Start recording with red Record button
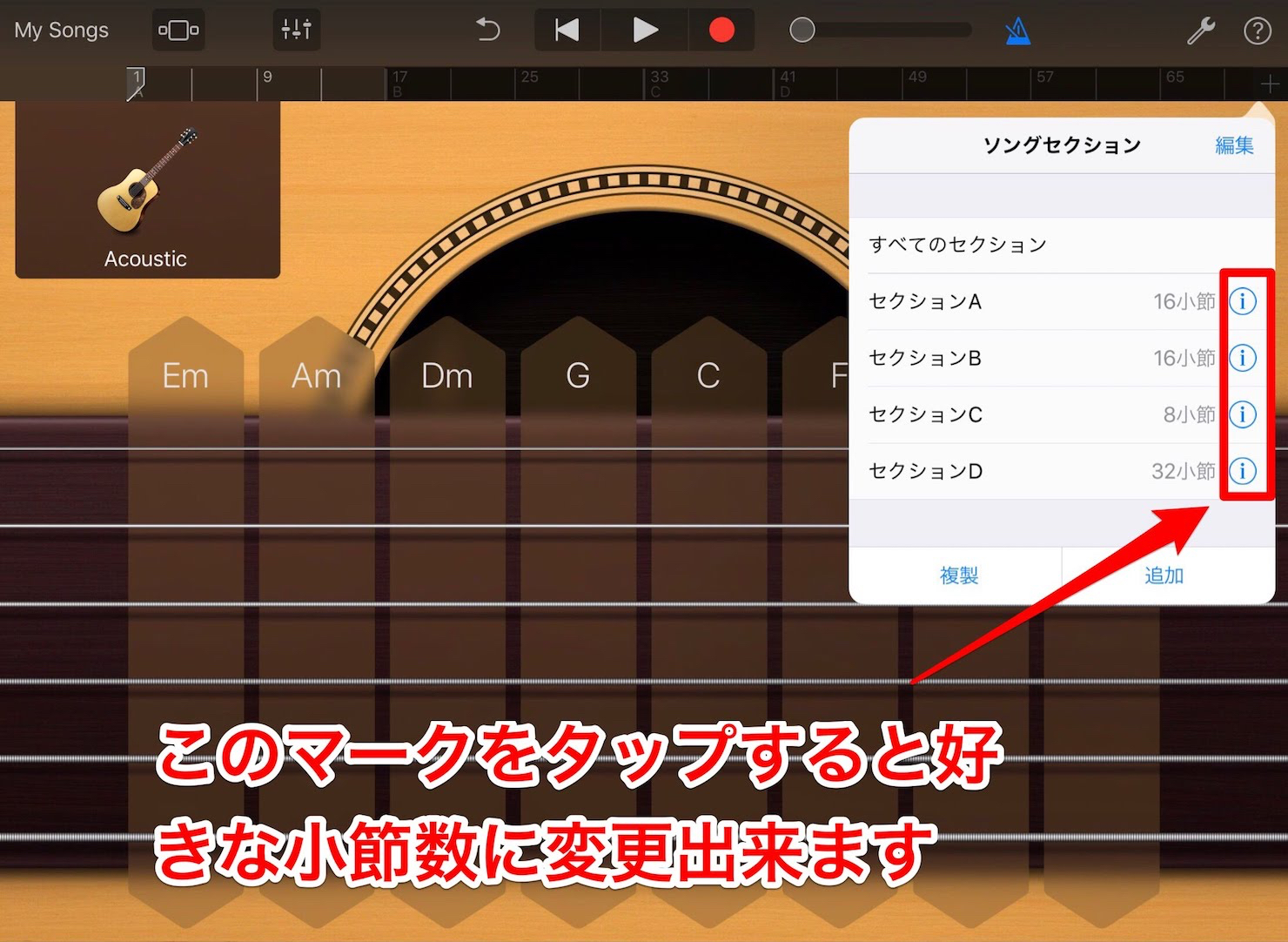The width and height of the screenshot is (1288, 942). 721,30
